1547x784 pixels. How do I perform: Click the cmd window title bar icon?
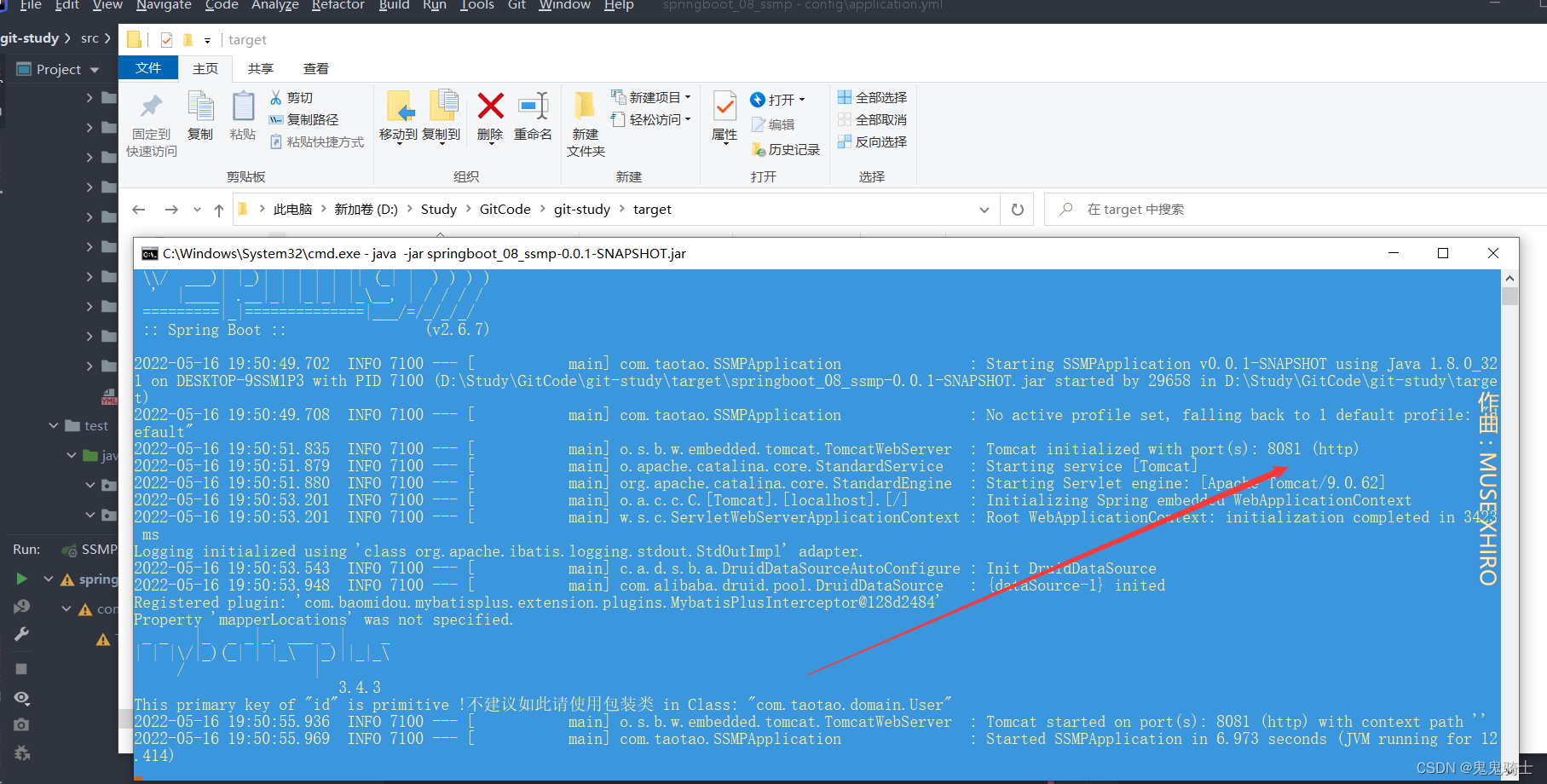[x=149, y=254]
